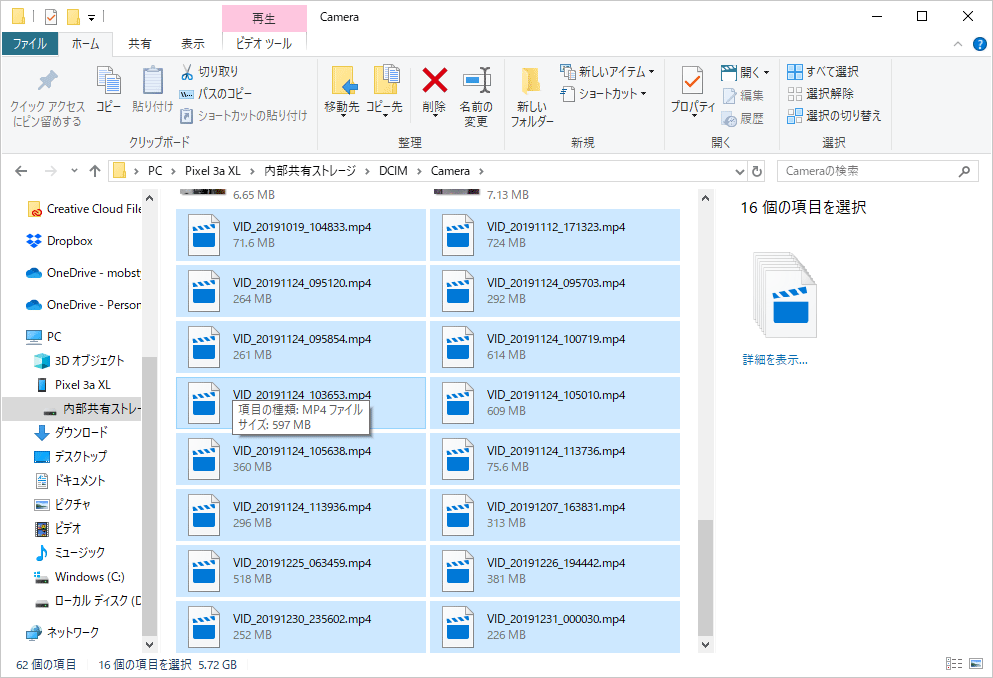Click 内部共有ストレージ in the address path

coord(310,171)
